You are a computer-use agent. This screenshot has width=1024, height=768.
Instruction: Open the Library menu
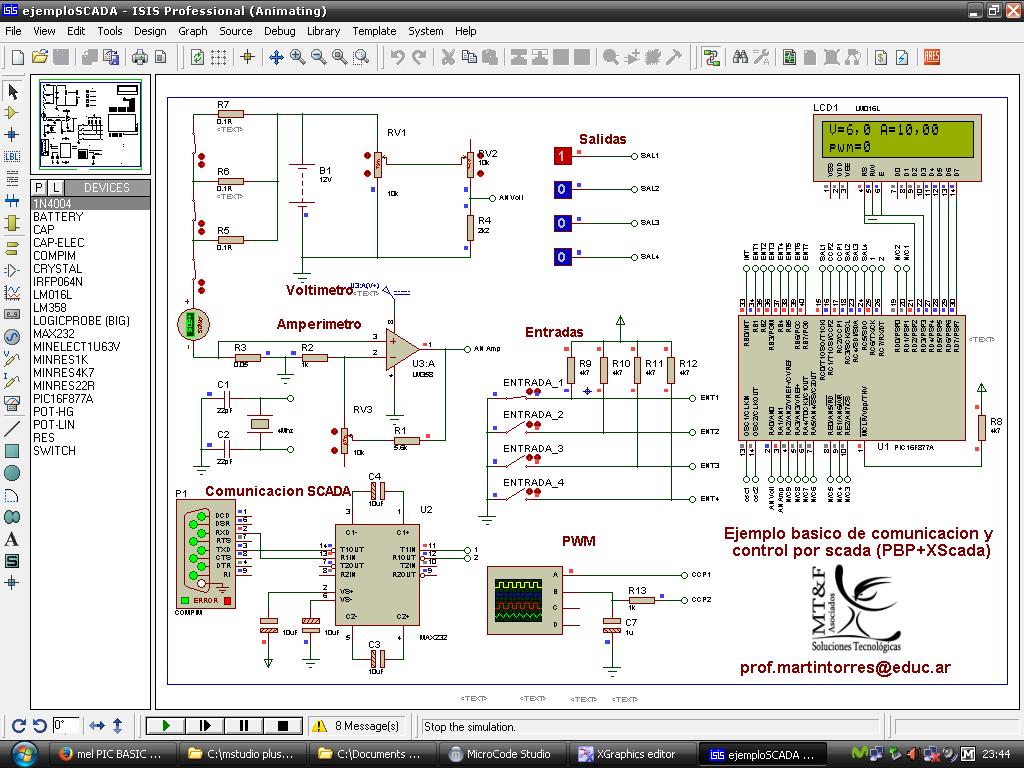pos(323,31)
